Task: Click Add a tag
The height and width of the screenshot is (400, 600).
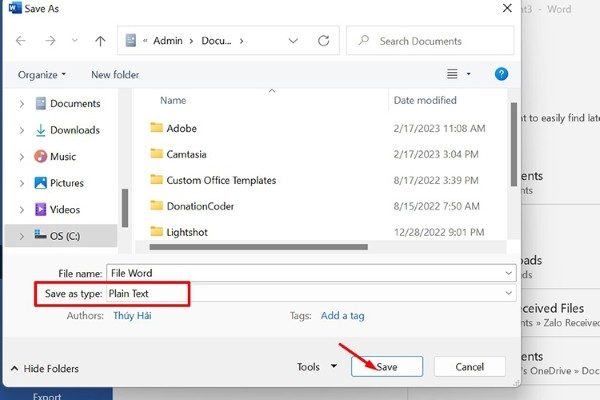Action: pyautogui.click(x=342, y=316)
